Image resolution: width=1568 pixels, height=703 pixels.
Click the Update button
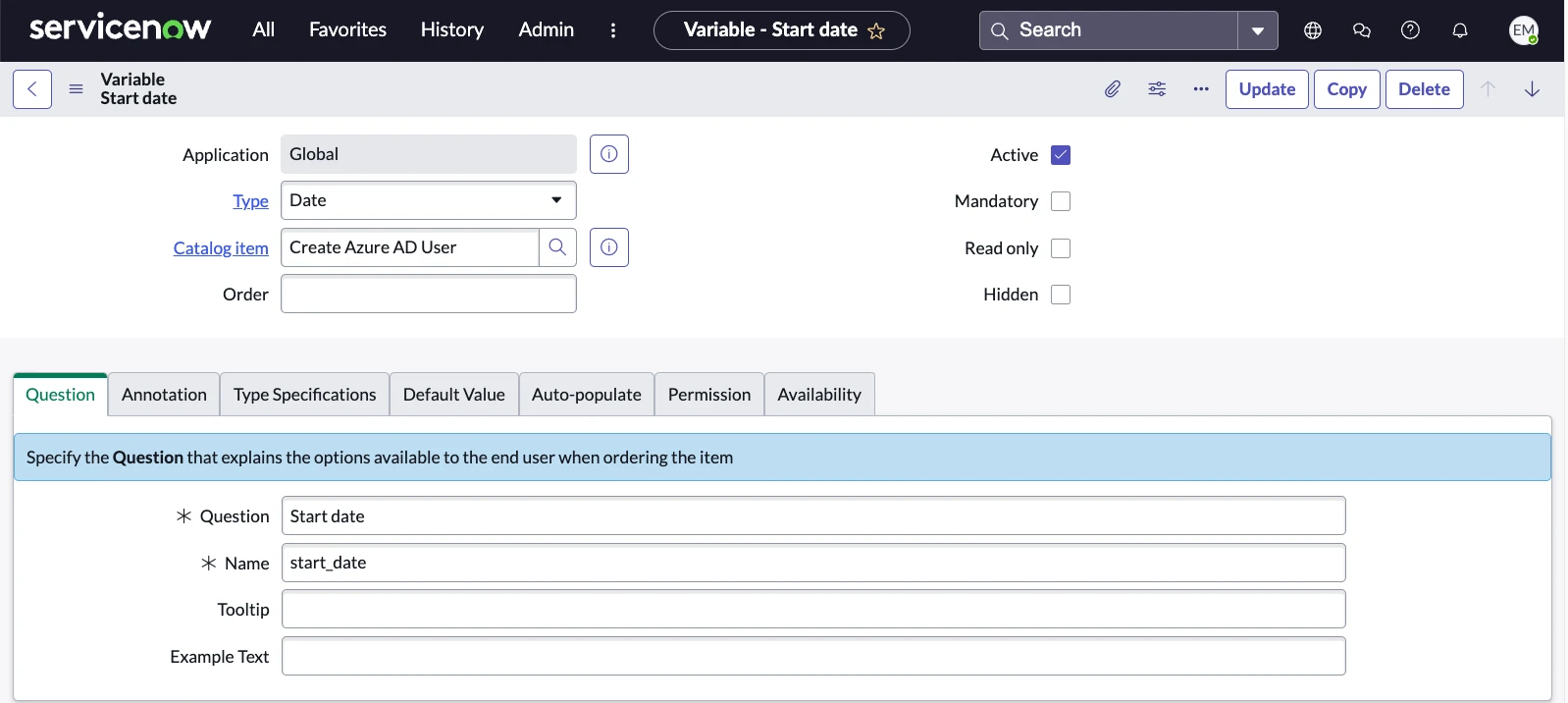[1266, 89]
